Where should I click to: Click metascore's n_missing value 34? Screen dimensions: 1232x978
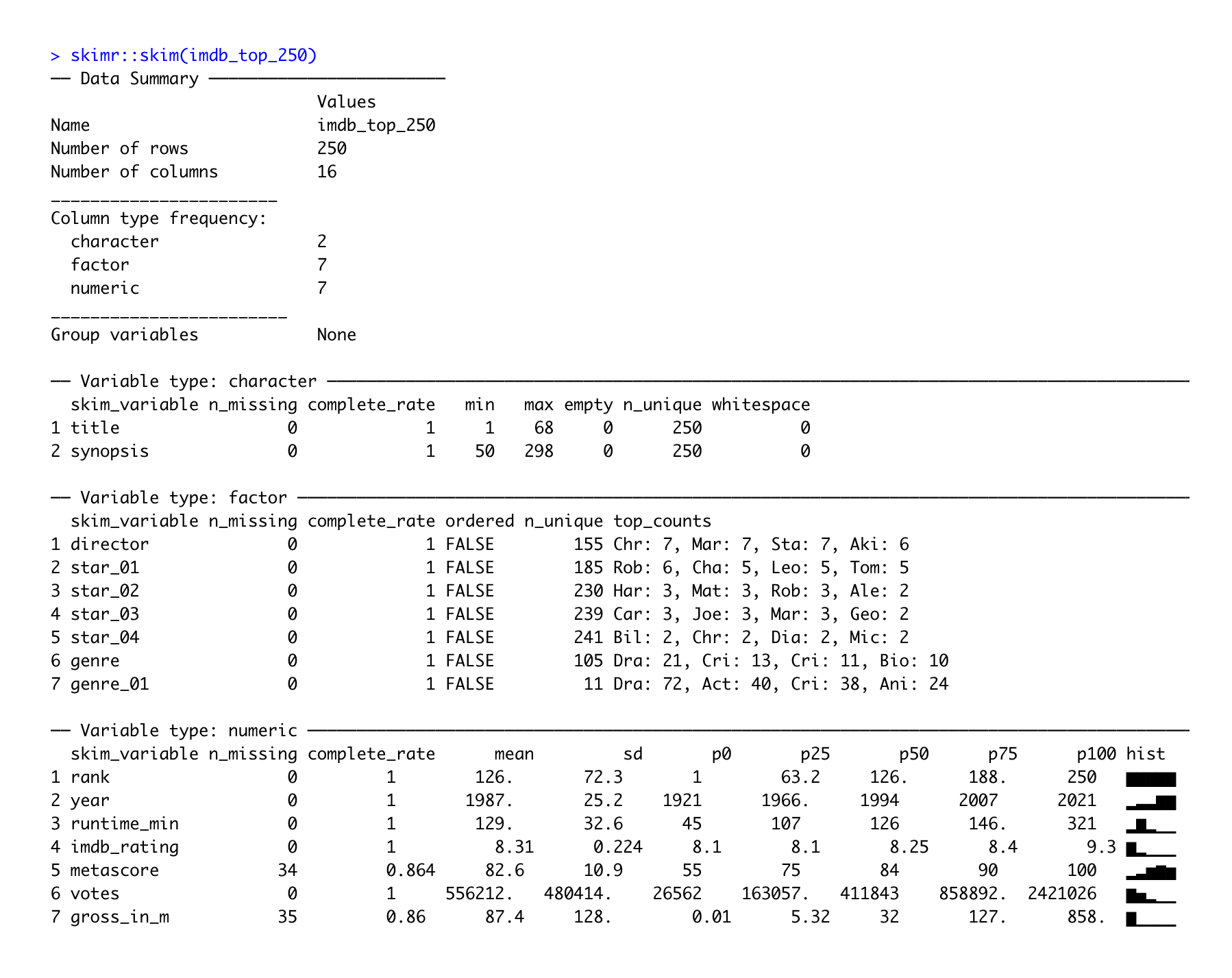287,870
